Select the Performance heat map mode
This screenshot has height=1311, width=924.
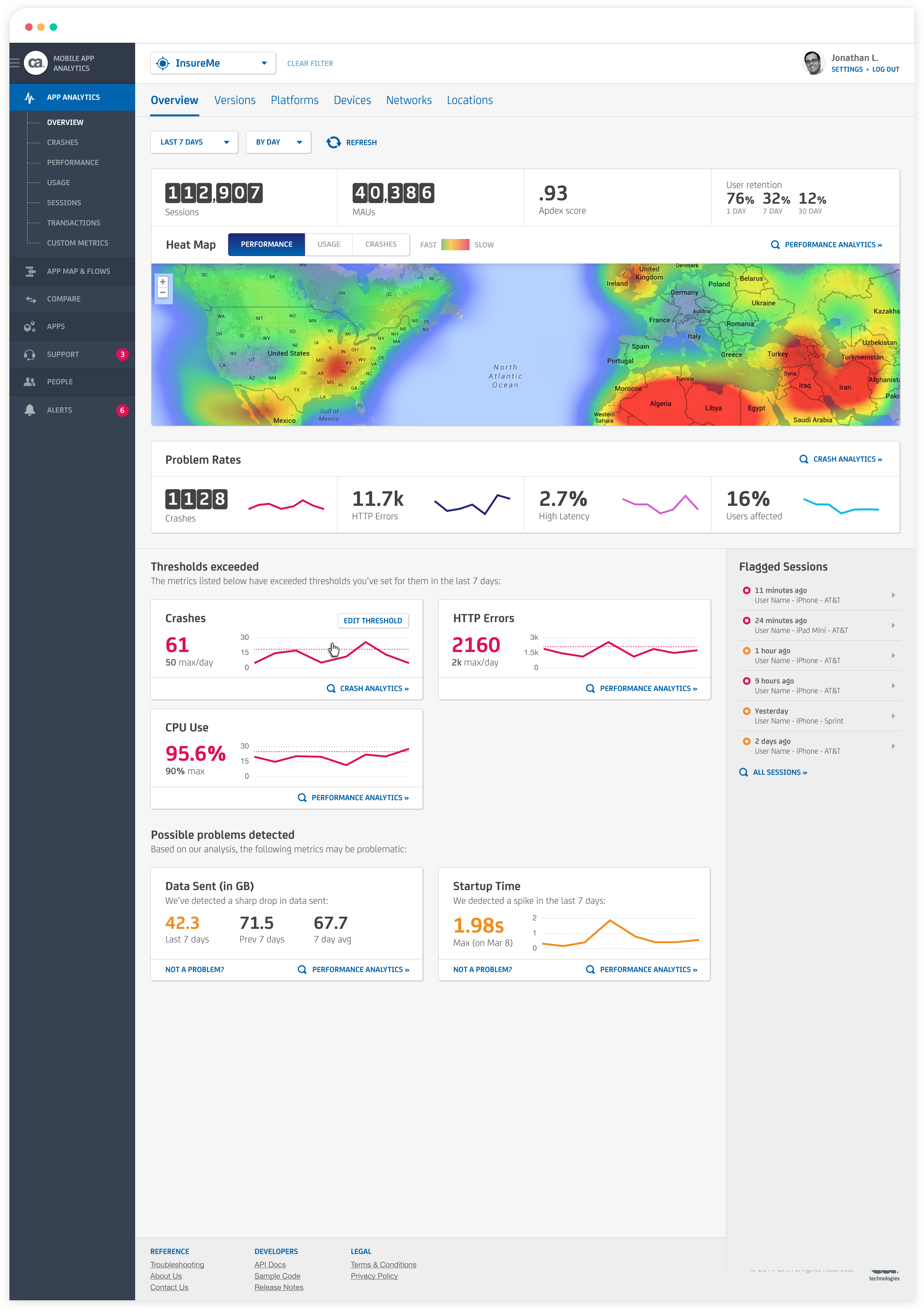(x=267, y=244)
